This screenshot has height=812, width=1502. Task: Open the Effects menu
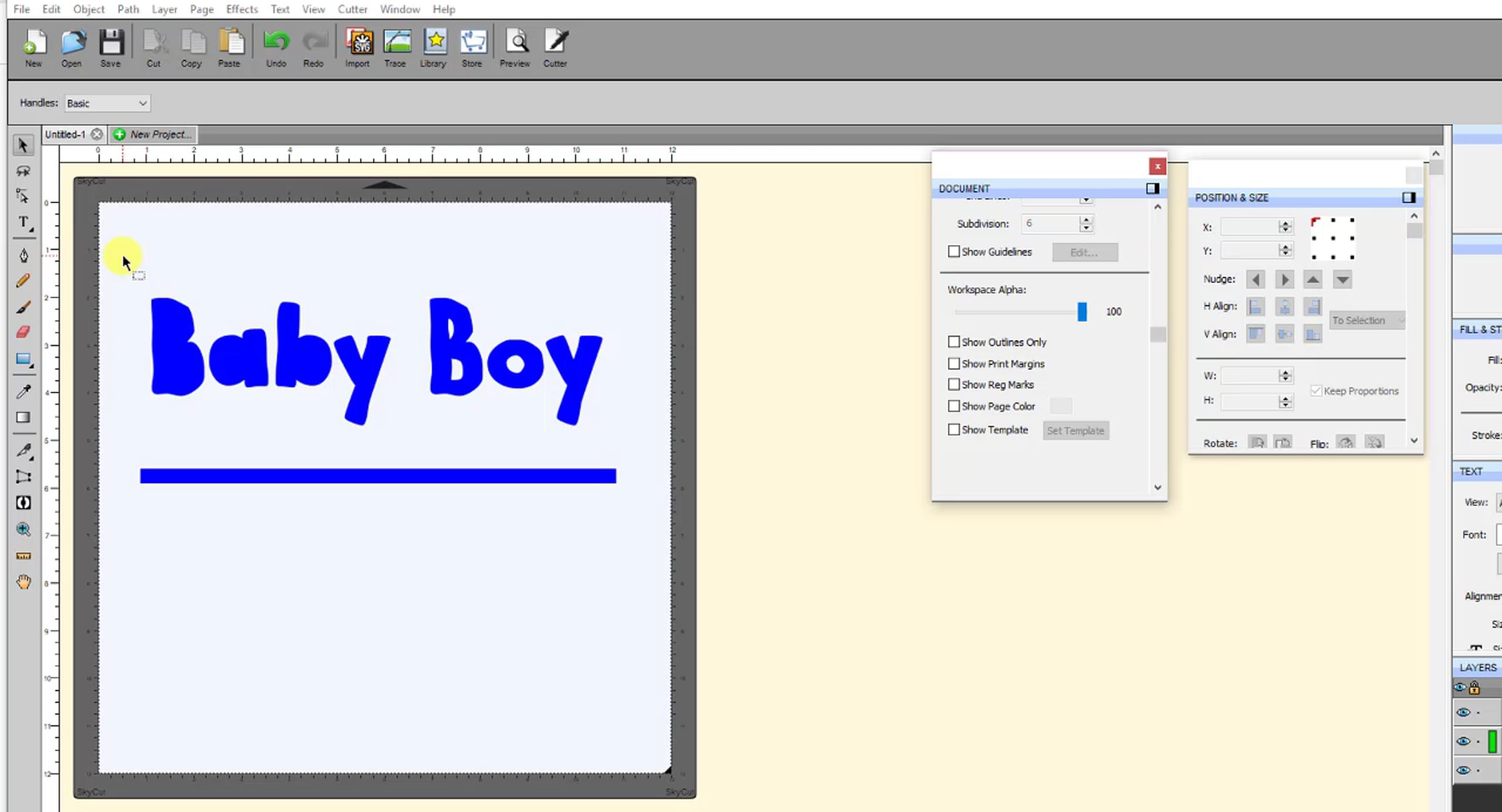(242, 9)
